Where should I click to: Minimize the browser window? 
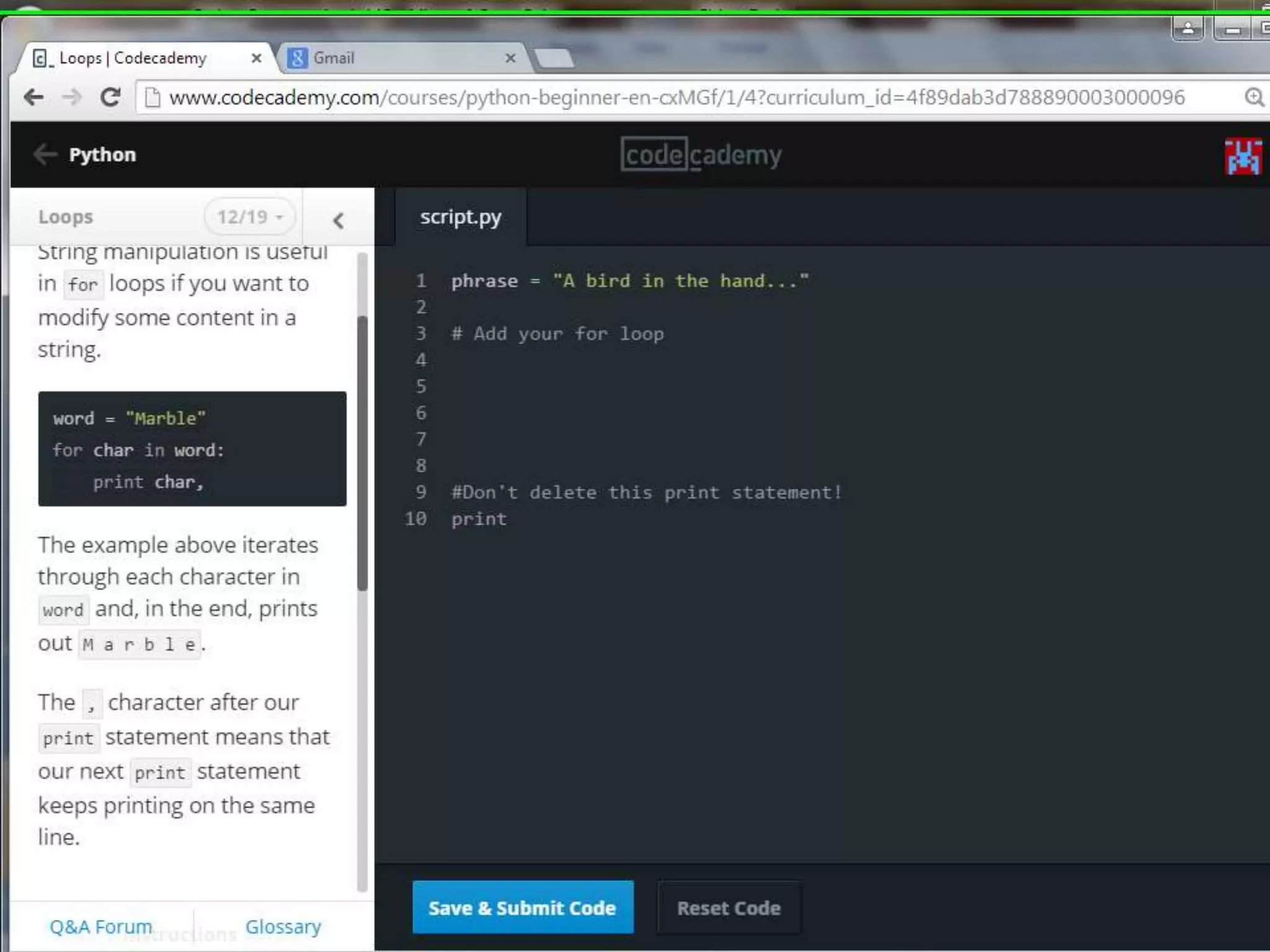[1233, 29]
